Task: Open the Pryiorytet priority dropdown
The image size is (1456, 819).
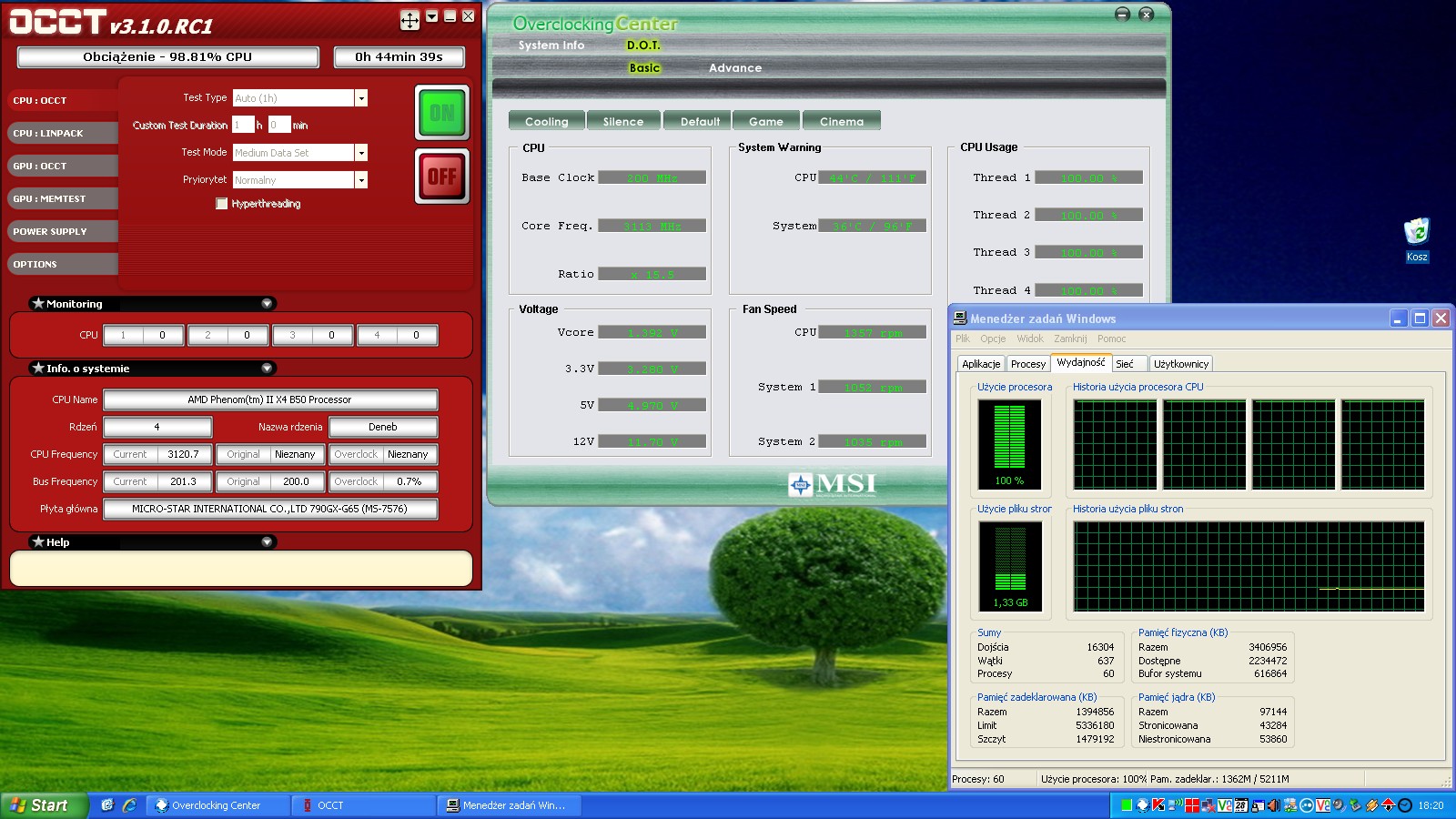Action: (361, 180)
